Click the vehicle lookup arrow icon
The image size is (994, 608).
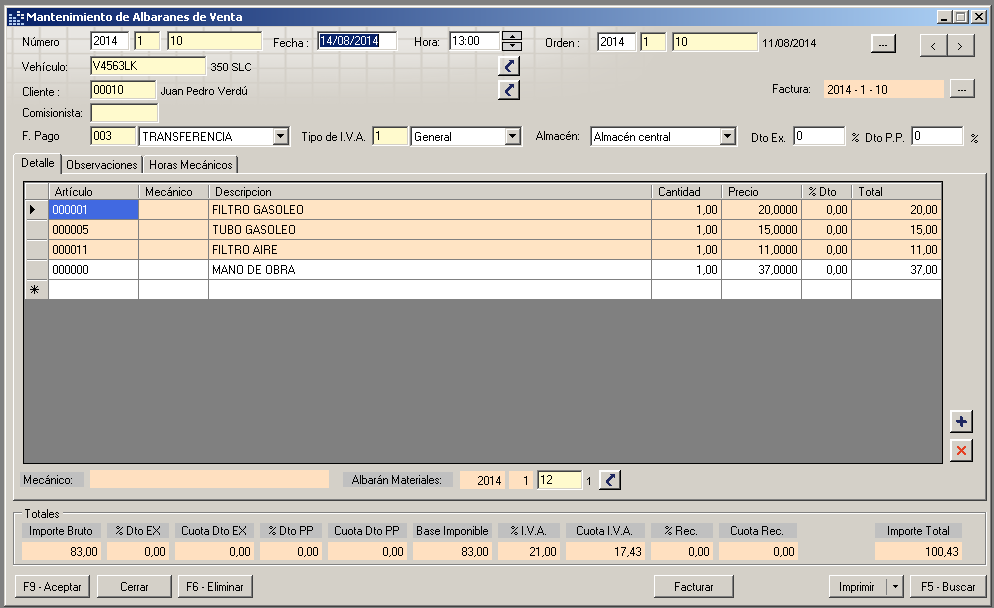pyautogui.click(x=509, y=66)
